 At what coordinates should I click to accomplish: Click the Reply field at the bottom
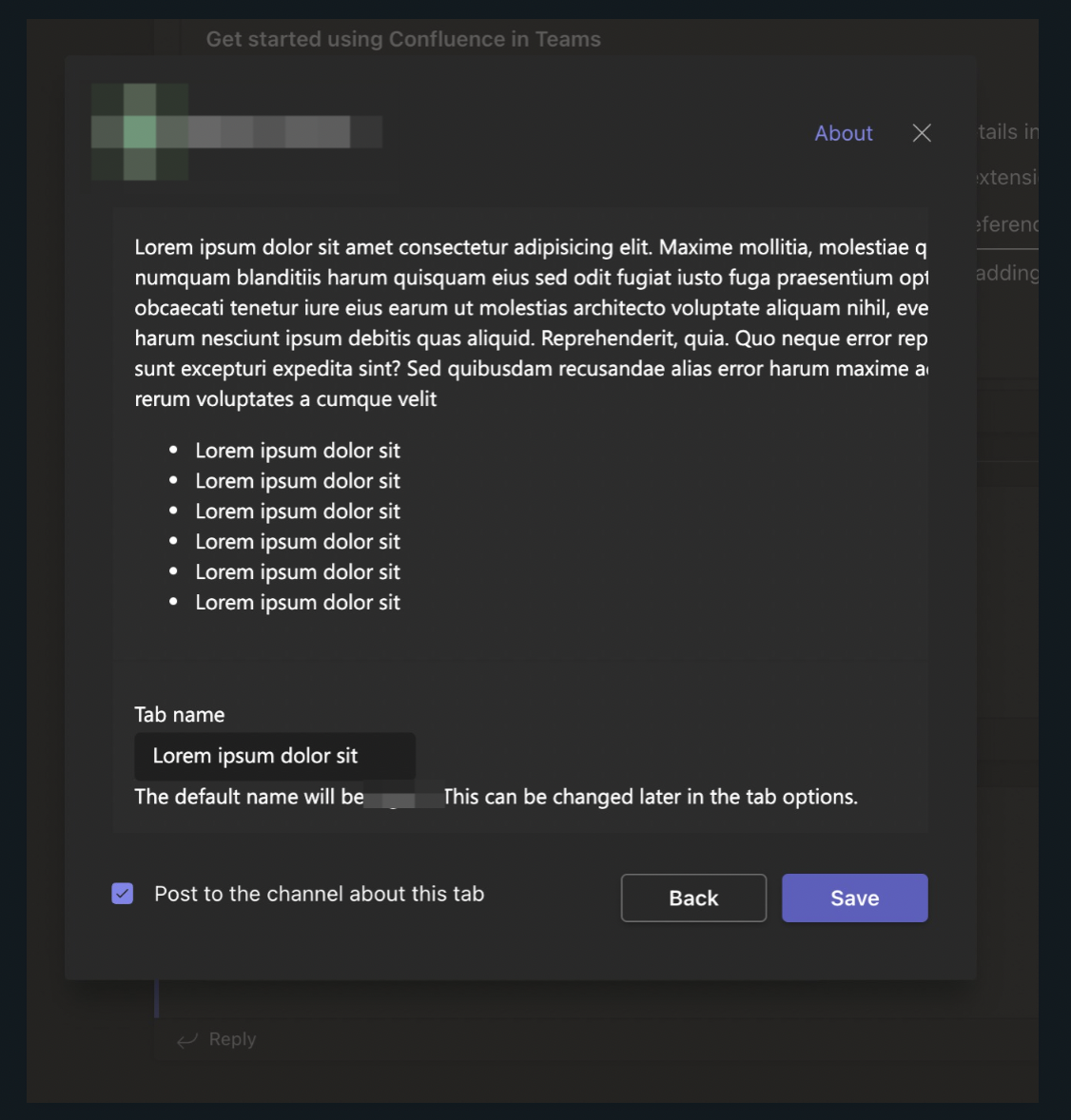[571, 1039]
